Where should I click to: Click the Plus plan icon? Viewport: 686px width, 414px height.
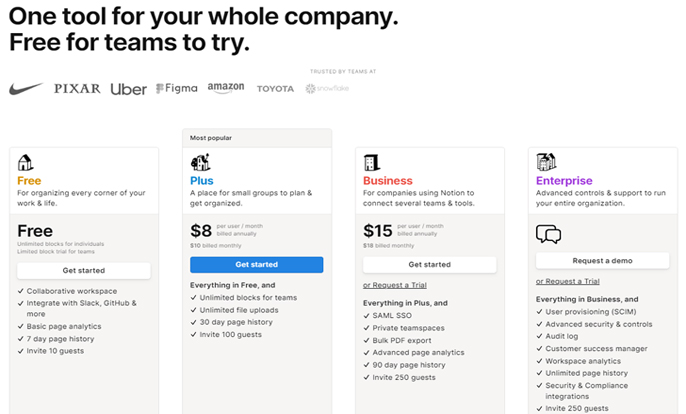pos(199,162)
